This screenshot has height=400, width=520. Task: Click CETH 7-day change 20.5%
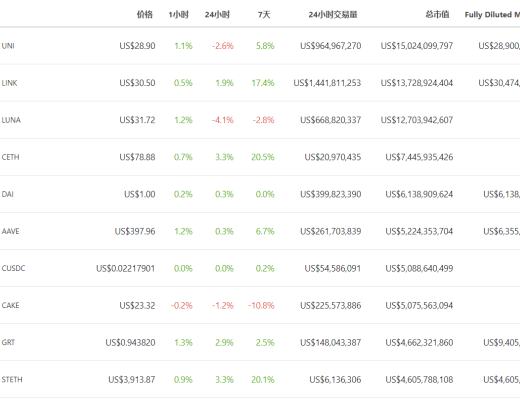[x=263, y=157]
